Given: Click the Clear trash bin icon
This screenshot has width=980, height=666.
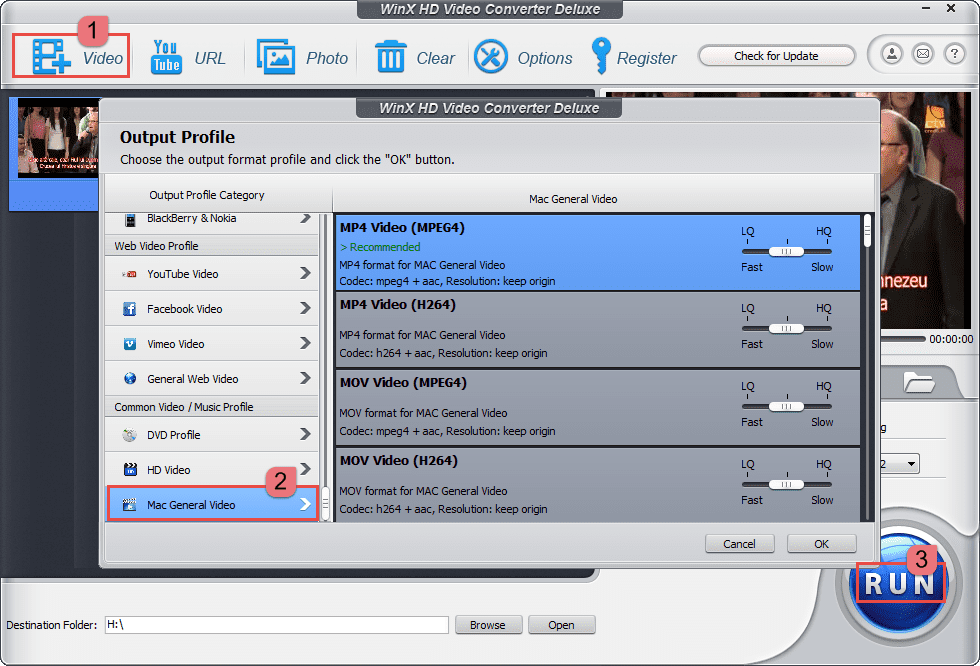Looking at the screenshot, I should click(391, 57).
